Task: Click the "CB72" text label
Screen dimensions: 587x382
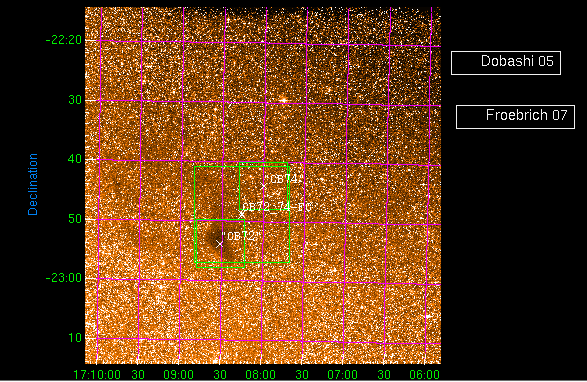Action: pyautogui.click(x=240, y=236)
